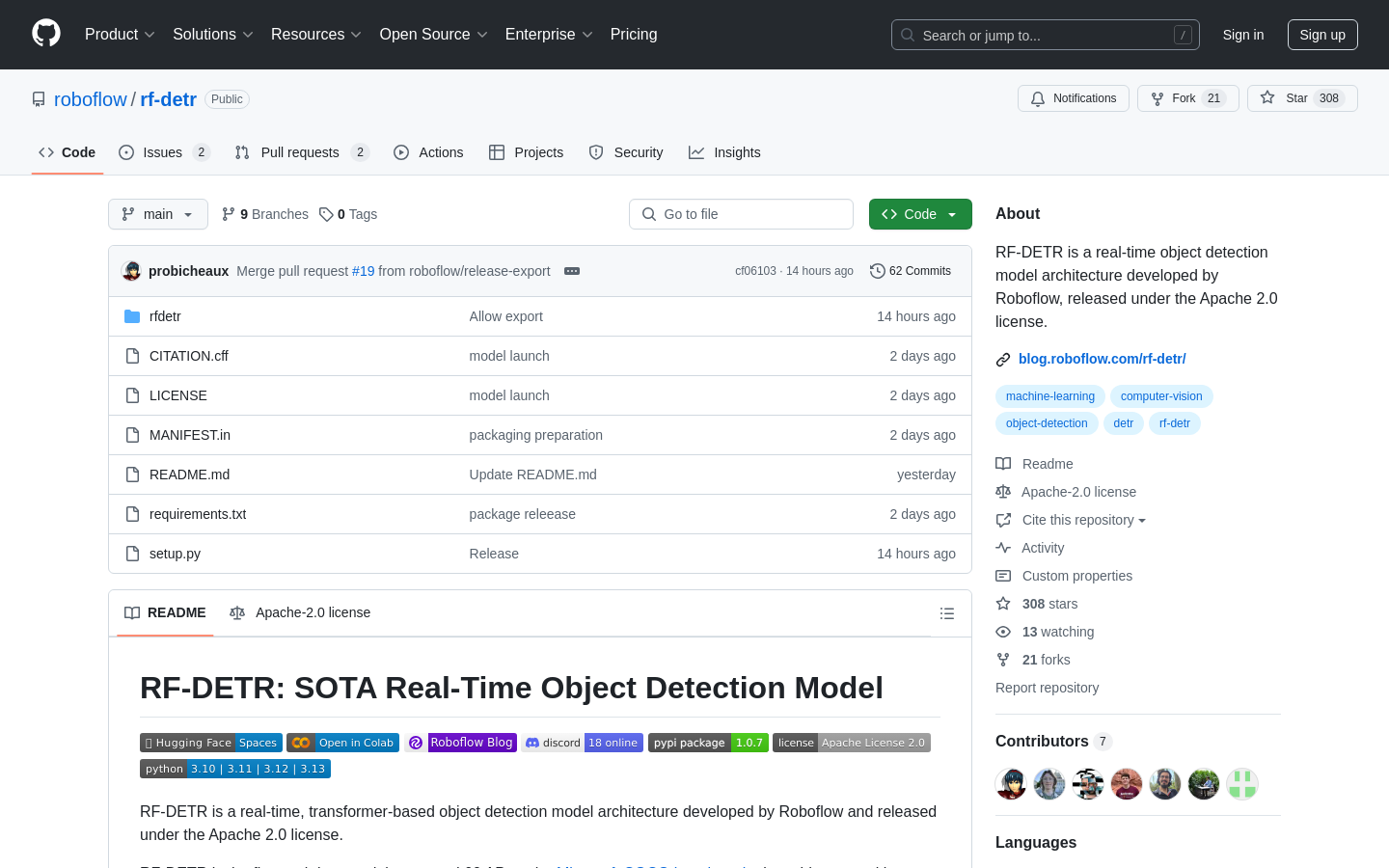Select the detr topic tag
Image resolution: width=1389 pixels, height=868 pixels.
[1124, 423]
